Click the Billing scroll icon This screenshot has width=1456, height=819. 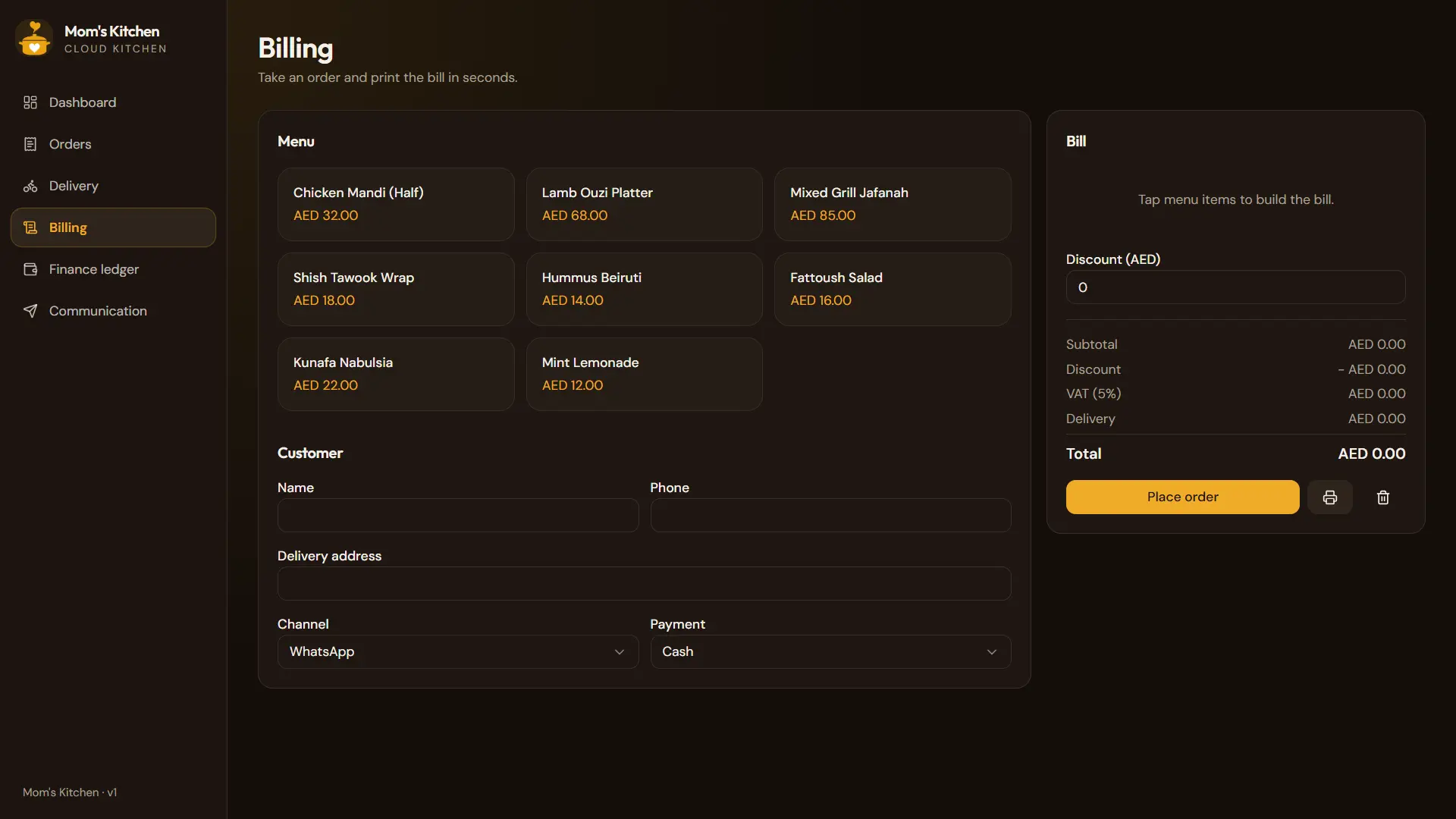point(30,227)
